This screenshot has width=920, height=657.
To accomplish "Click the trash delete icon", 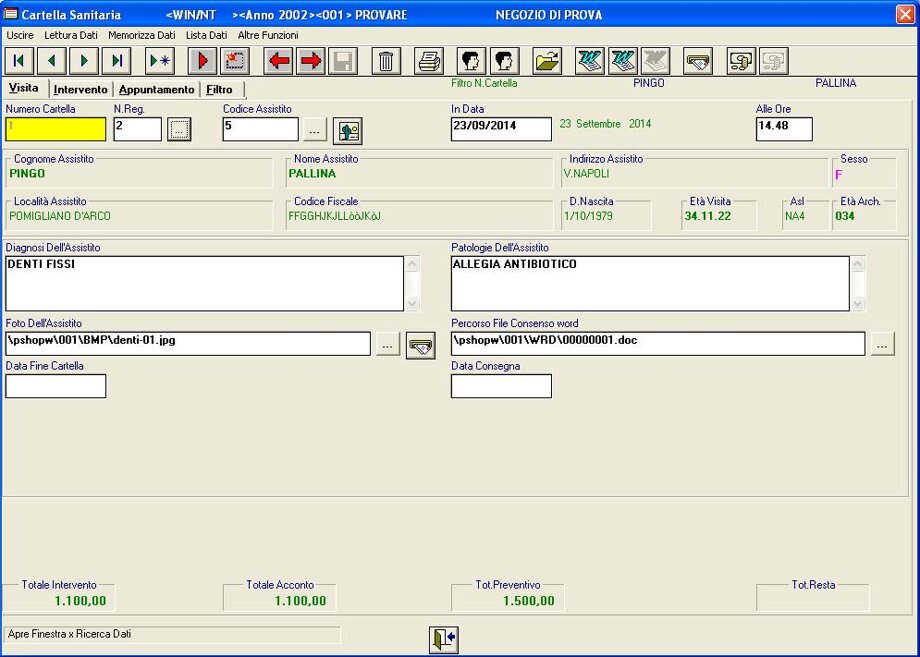I will pyautogui.click(x=387, y=61).
